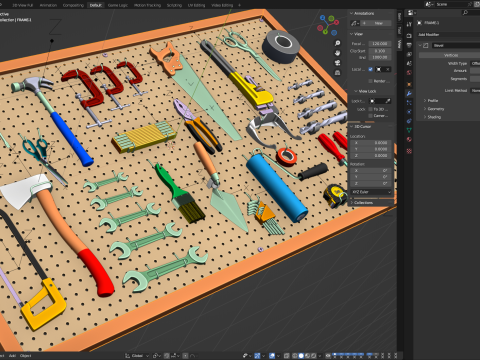The width and height of the screenshot is (480, 360).
Task: Edit 3D Cursor Location X field
Action: click(x=372, y=143)
